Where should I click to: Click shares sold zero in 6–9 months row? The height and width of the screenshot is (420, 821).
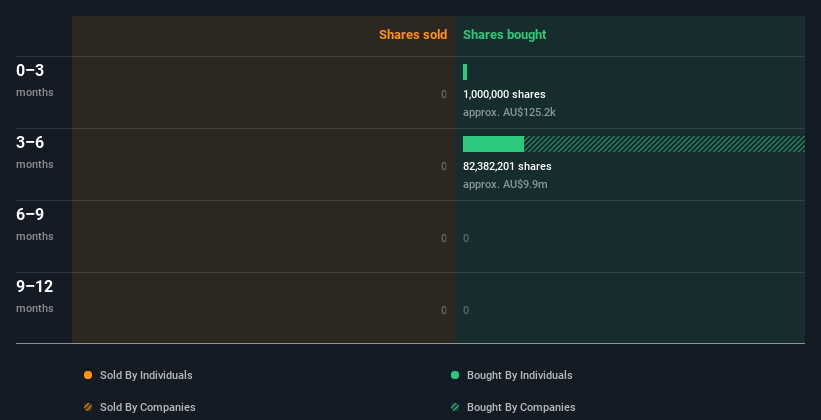pyautogui.click(x=444, y=238)
